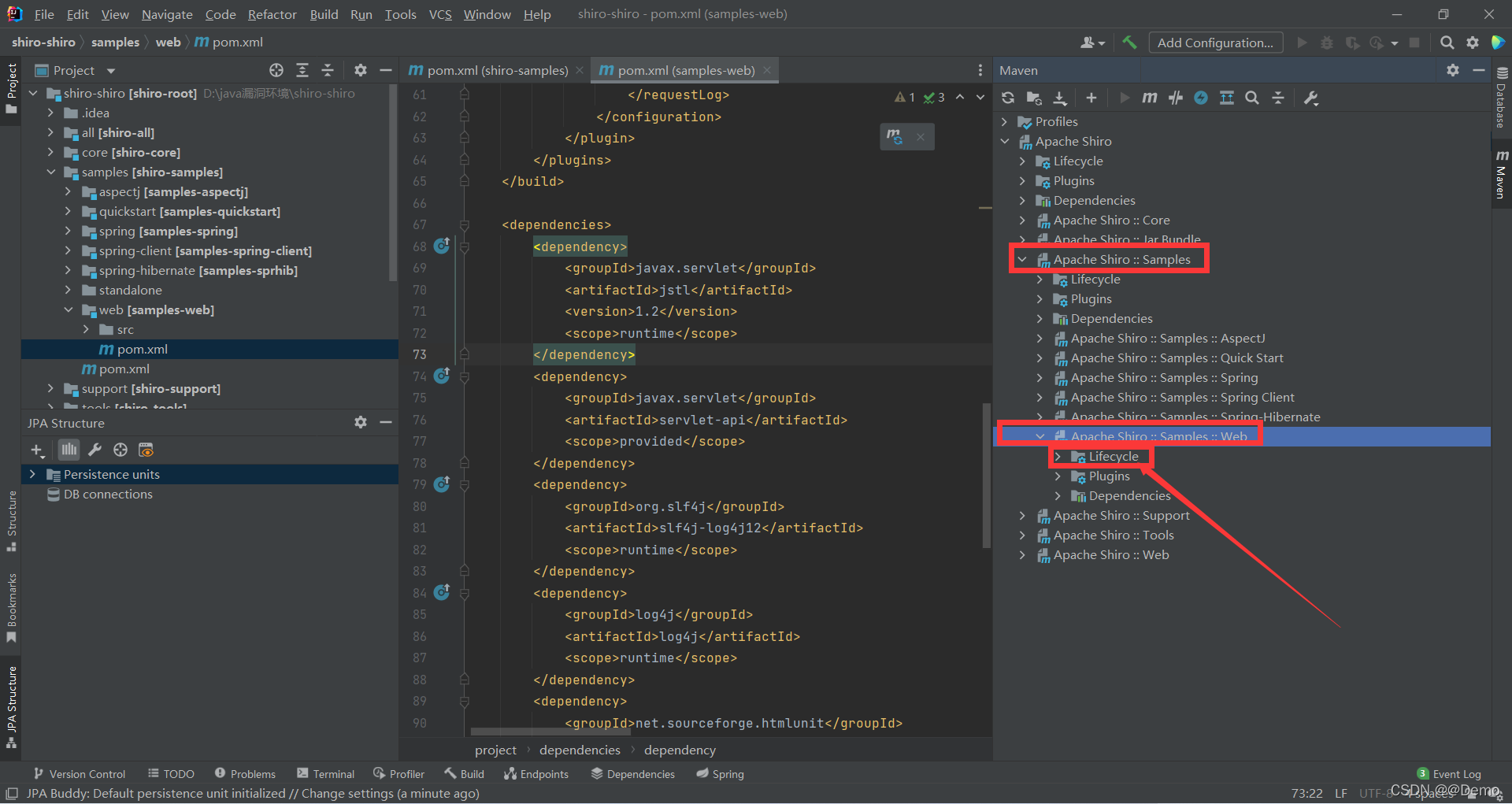Click 'dependencies' breadcrumb in editor
Image resolution: width=1512 pixels, height=804 pixels.
tap(580, 750)
